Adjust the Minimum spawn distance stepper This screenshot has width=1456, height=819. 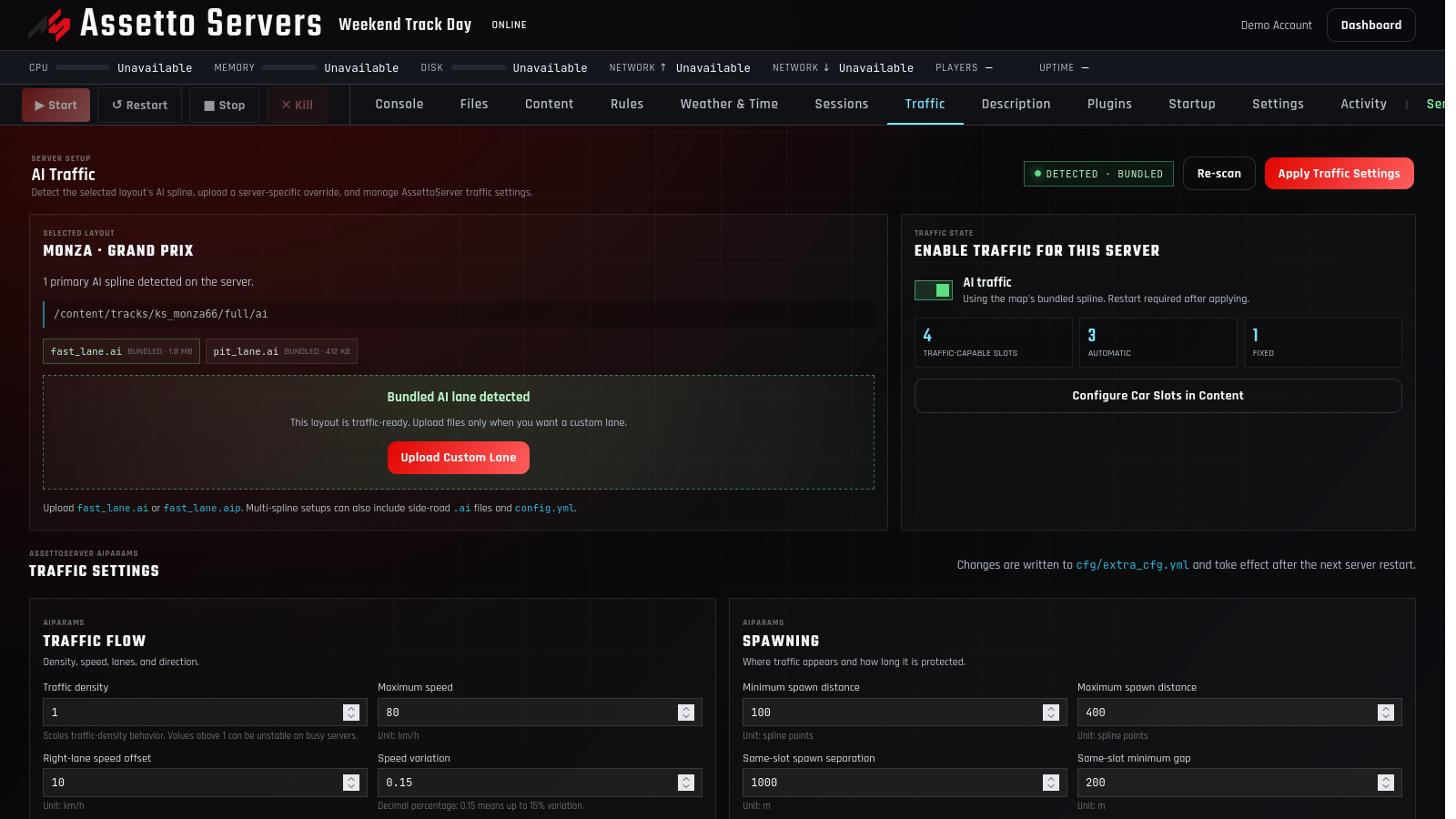click(1051, 713)
